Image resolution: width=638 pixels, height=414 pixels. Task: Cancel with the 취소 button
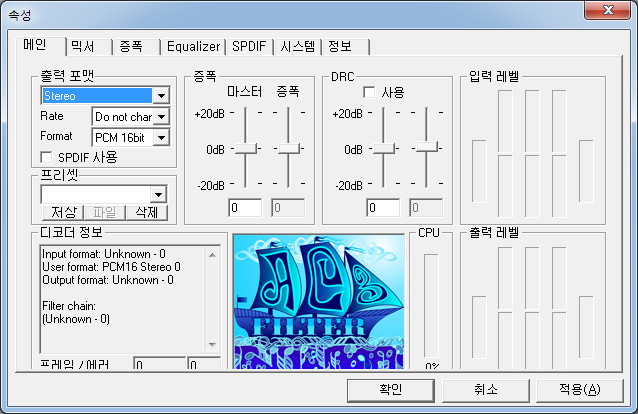485,390
